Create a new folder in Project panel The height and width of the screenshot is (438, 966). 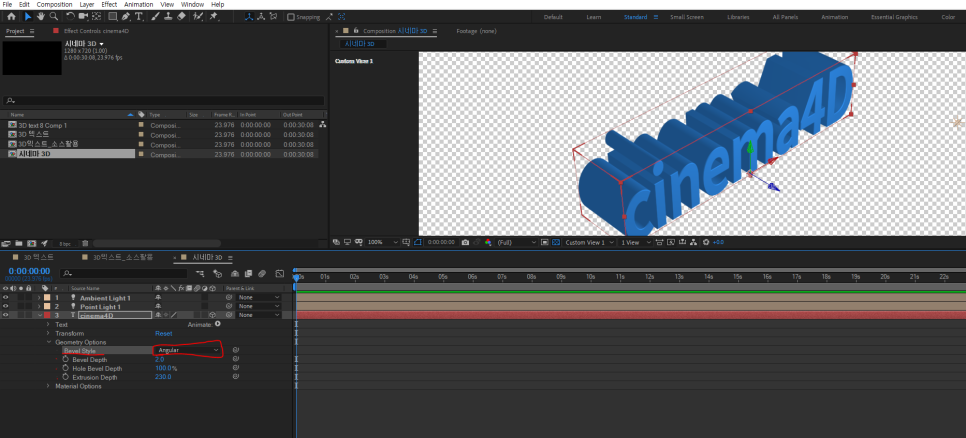(19, 243)
